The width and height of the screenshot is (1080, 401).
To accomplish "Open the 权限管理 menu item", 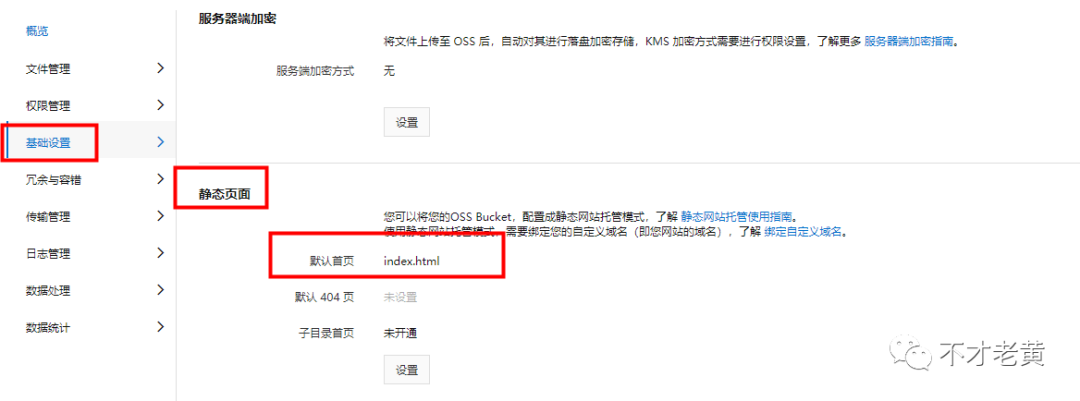I will (48, 106).
